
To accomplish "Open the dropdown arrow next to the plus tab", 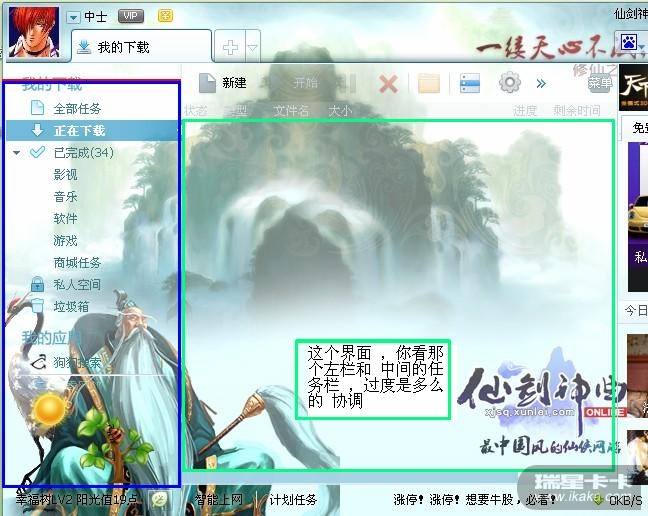I will click(253, 48).
